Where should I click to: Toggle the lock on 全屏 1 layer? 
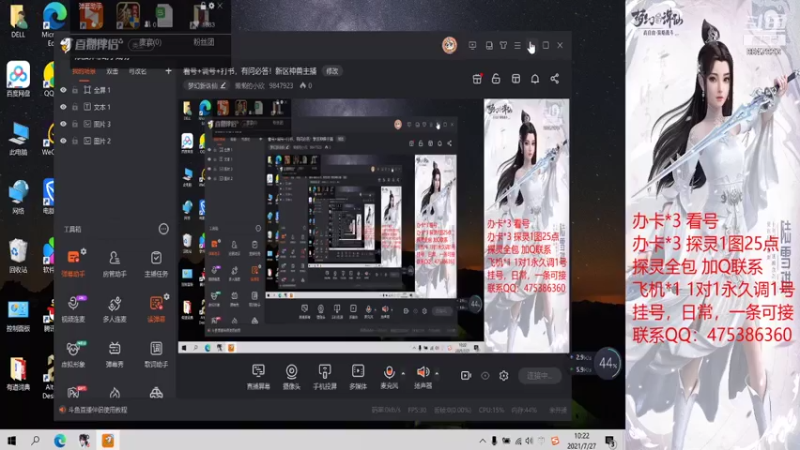coord(75,90)
